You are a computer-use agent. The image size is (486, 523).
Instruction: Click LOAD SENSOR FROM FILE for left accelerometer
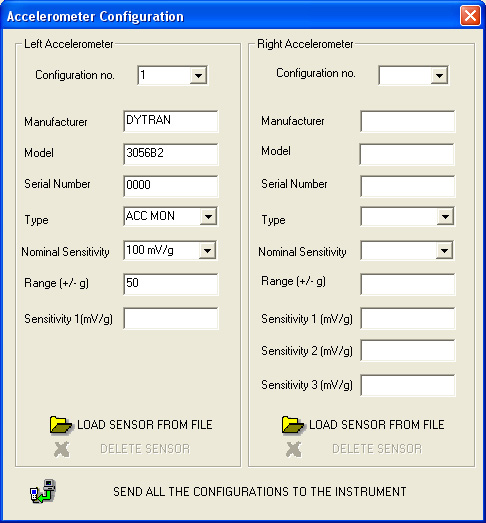[x=145, y=425]
